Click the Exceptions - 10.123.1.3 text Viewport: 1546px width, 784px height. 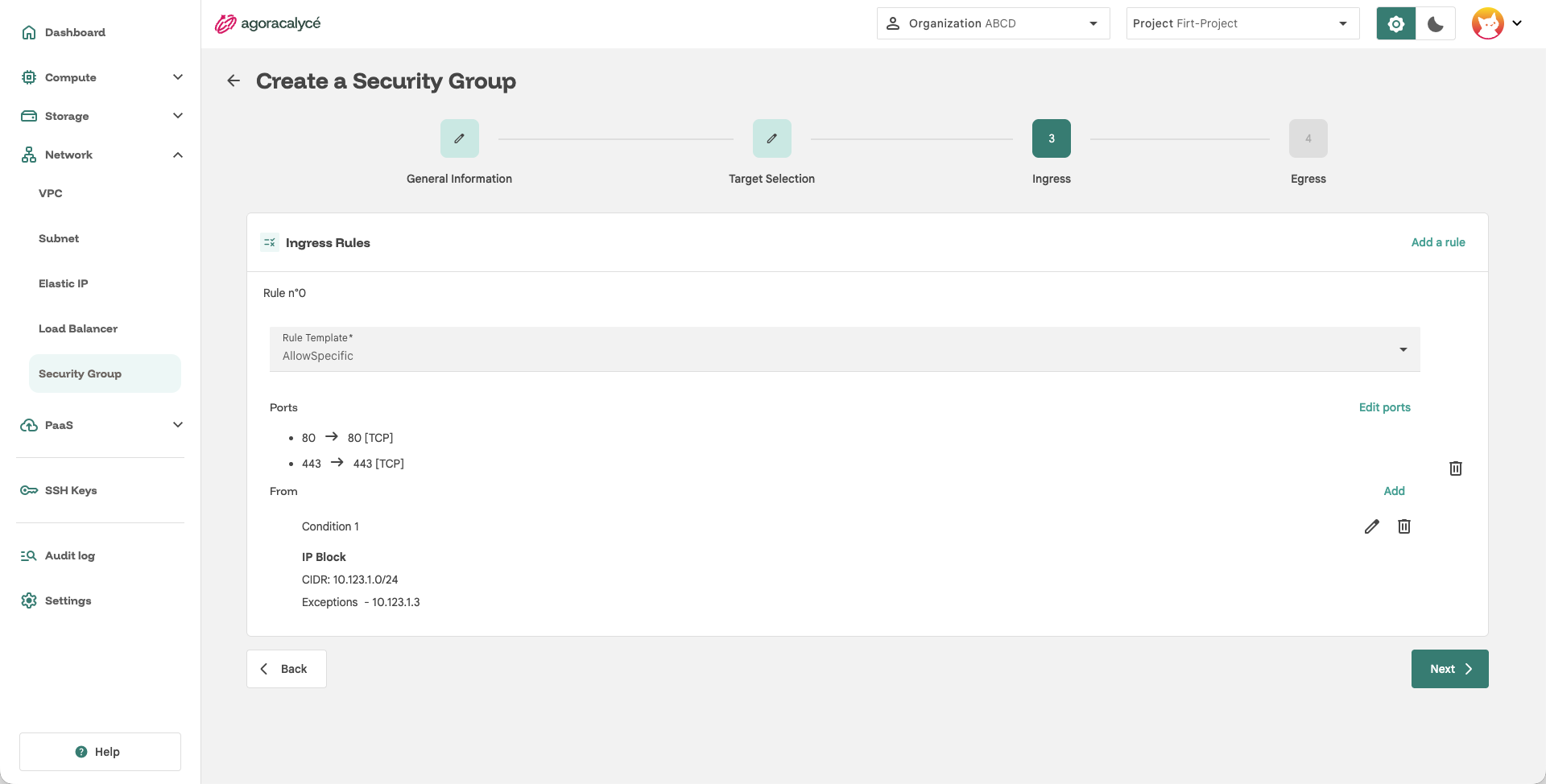pyautogui.click(x=361, y=602)
